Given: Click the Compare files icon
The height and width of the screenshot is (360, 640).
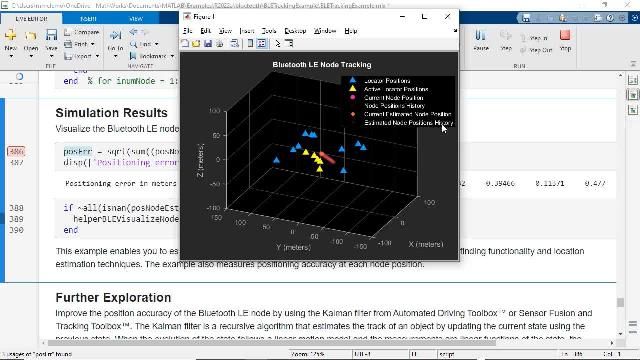Looking at the screenshot, I should [68, 32].
